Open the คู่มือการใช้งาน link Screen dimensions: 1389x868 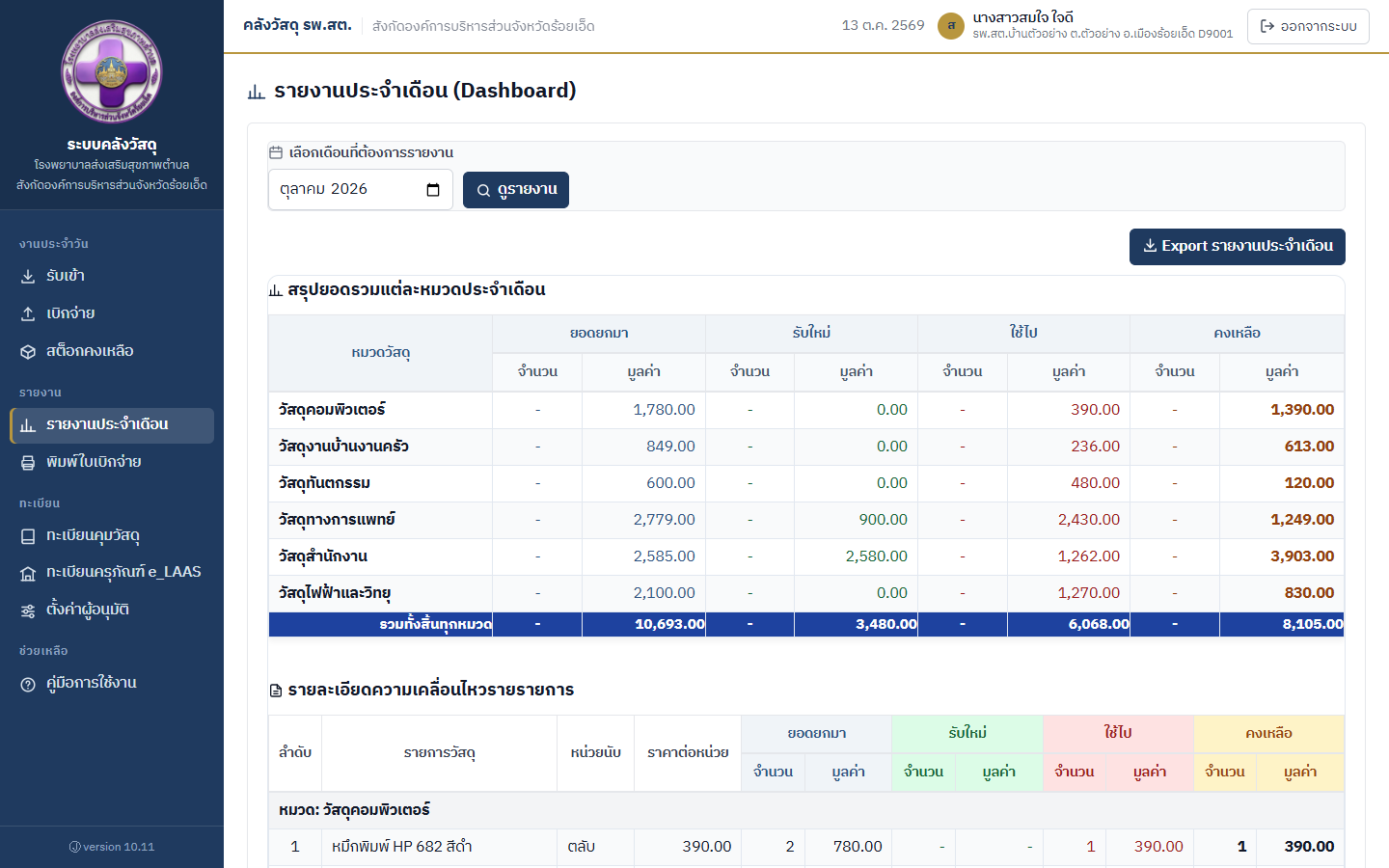point(112,684)
